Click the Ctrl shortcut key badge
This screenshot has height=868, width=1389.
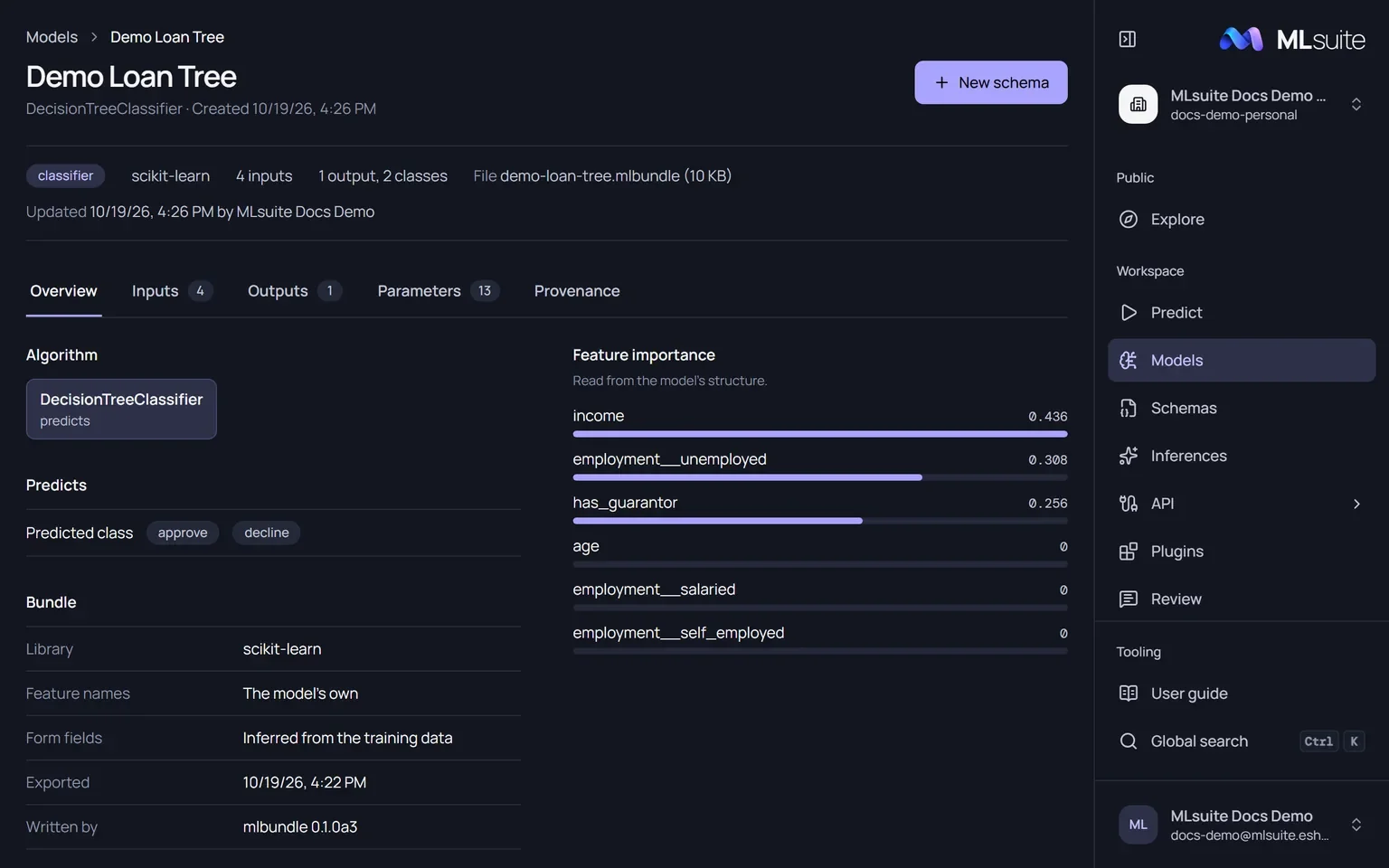point(1318,741)
